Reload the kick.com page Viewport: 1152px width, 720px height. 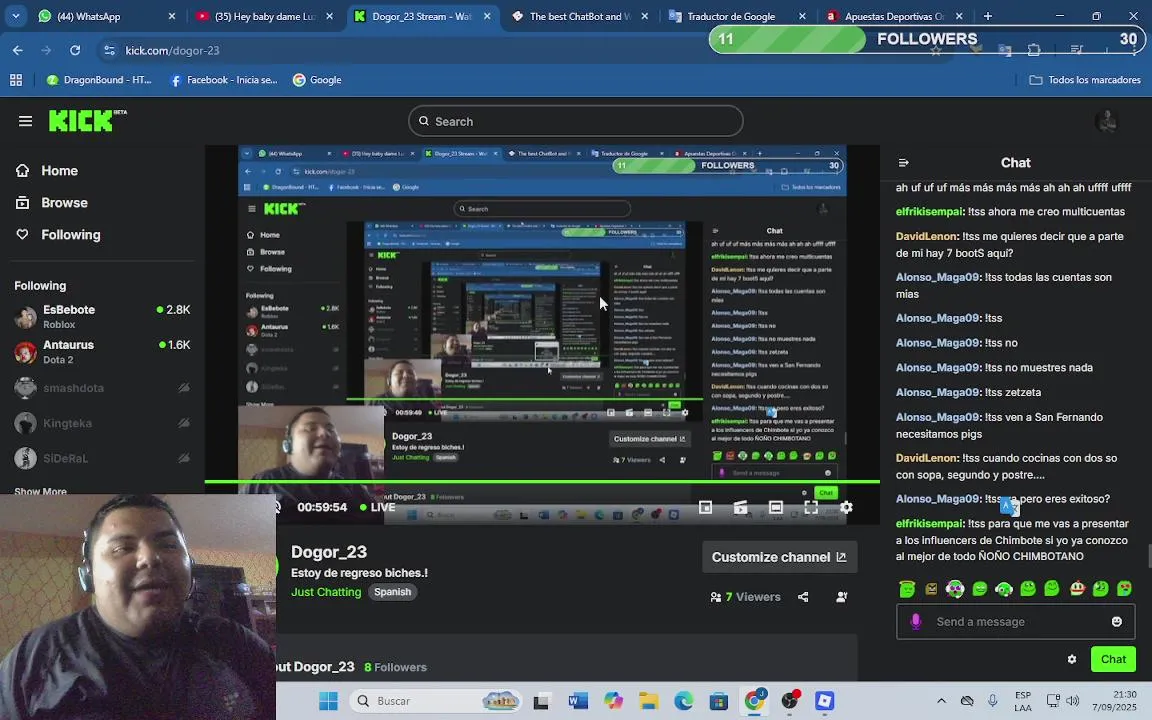(75, 50)
